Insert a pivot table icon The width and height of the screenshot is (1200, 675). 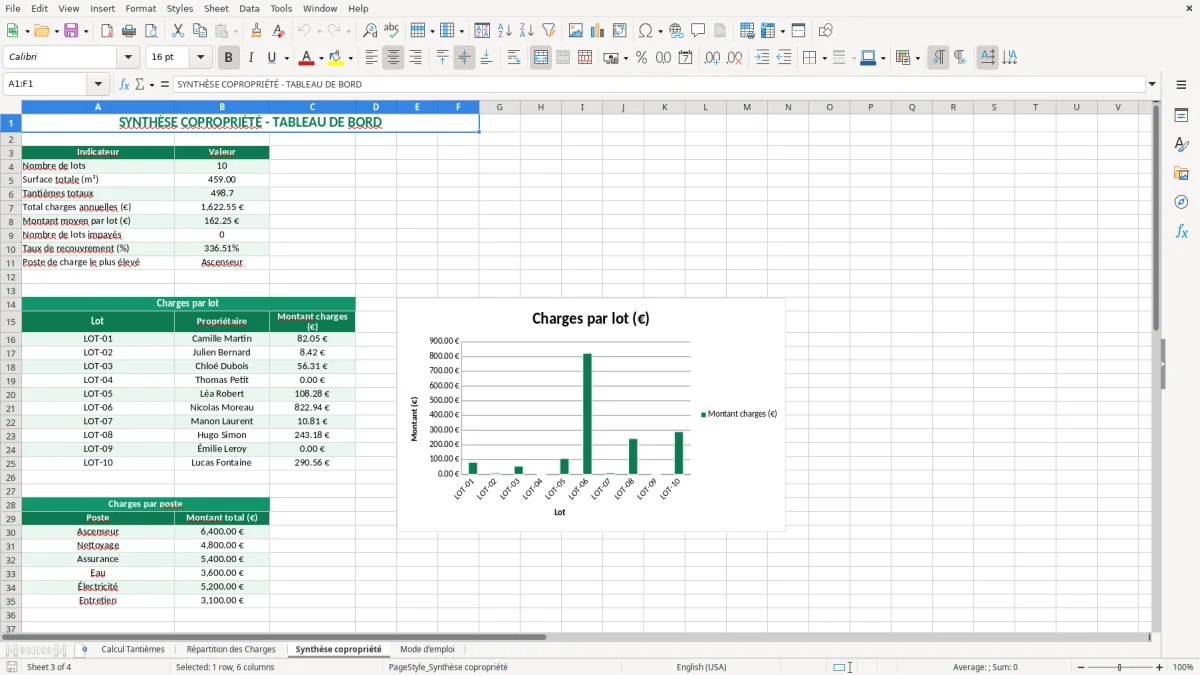620,31
